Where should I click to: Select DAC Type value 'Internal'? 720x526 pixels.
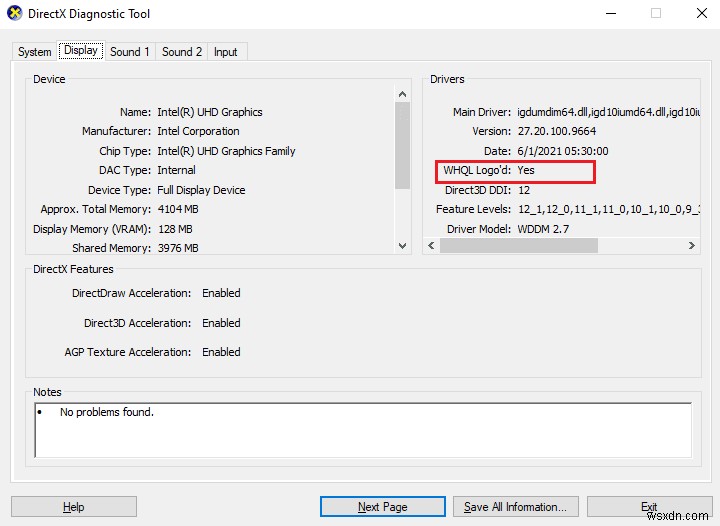[x=176, y=171]
